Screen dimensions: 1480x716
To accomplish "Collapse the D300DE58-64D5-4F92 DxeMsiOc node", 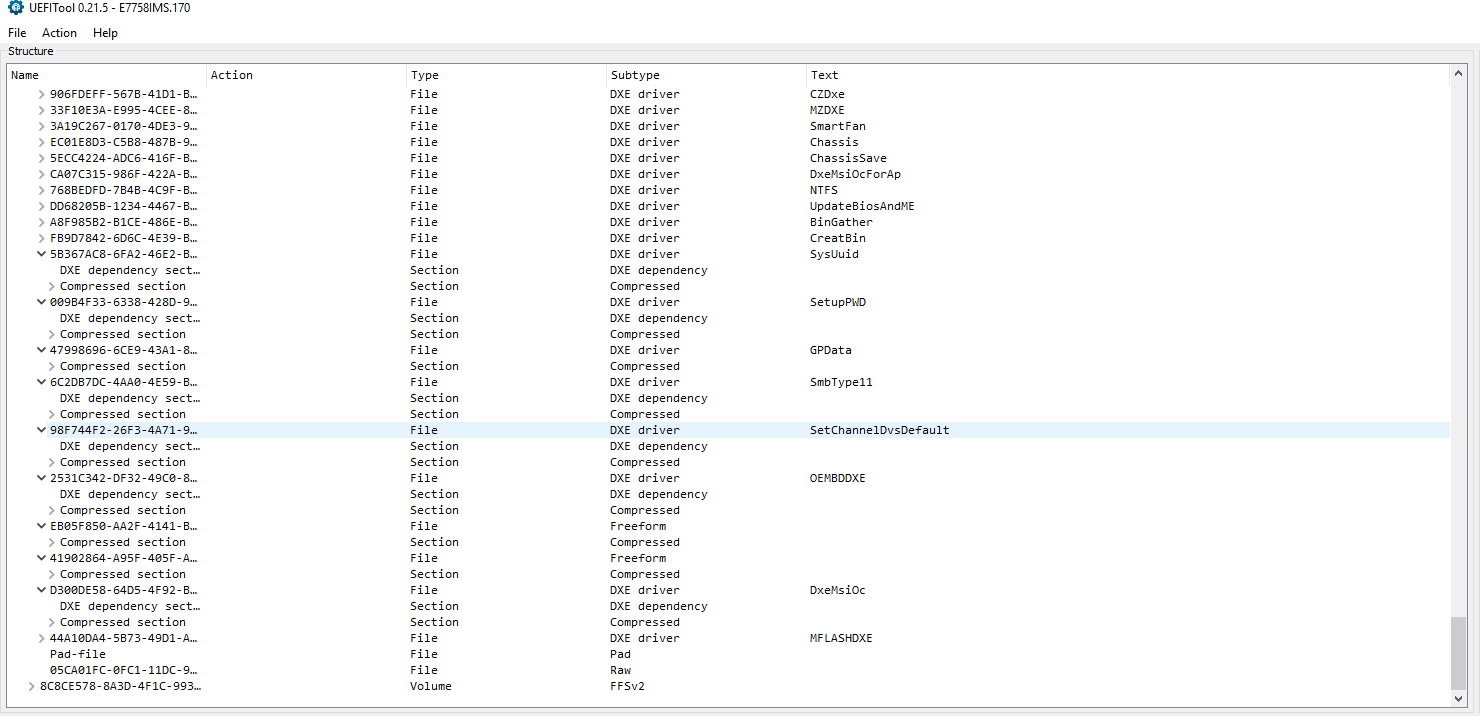I will 42,590.
